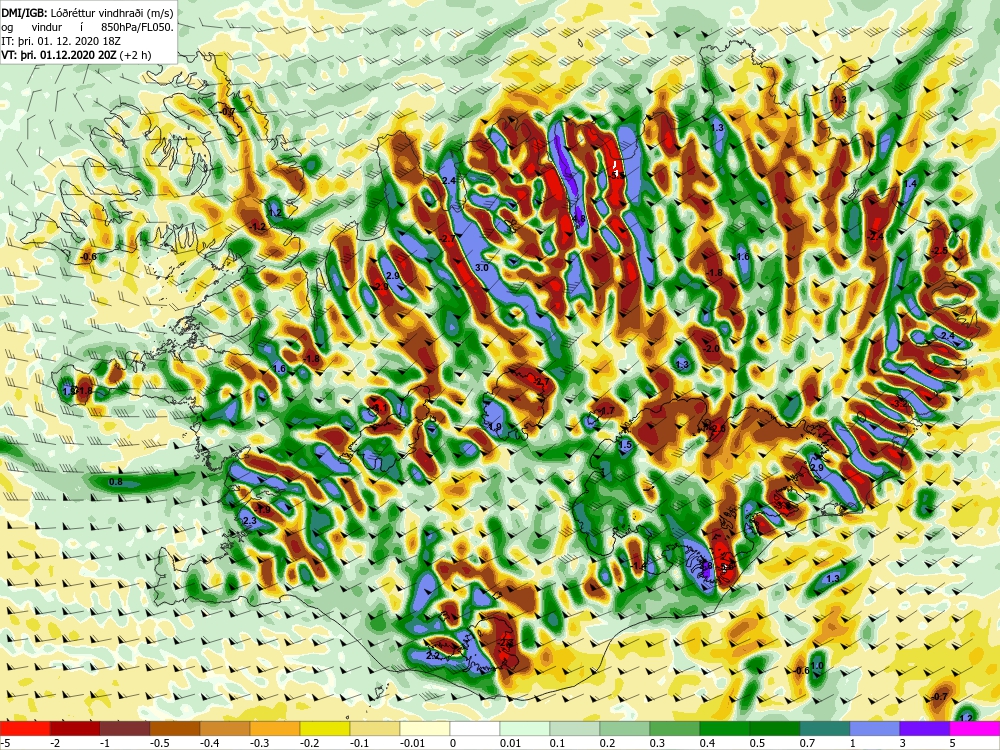Pick the teal legend swatch labeled 0.7
This screenshot has width=1000, height=750.
click(x=825, y=728)
